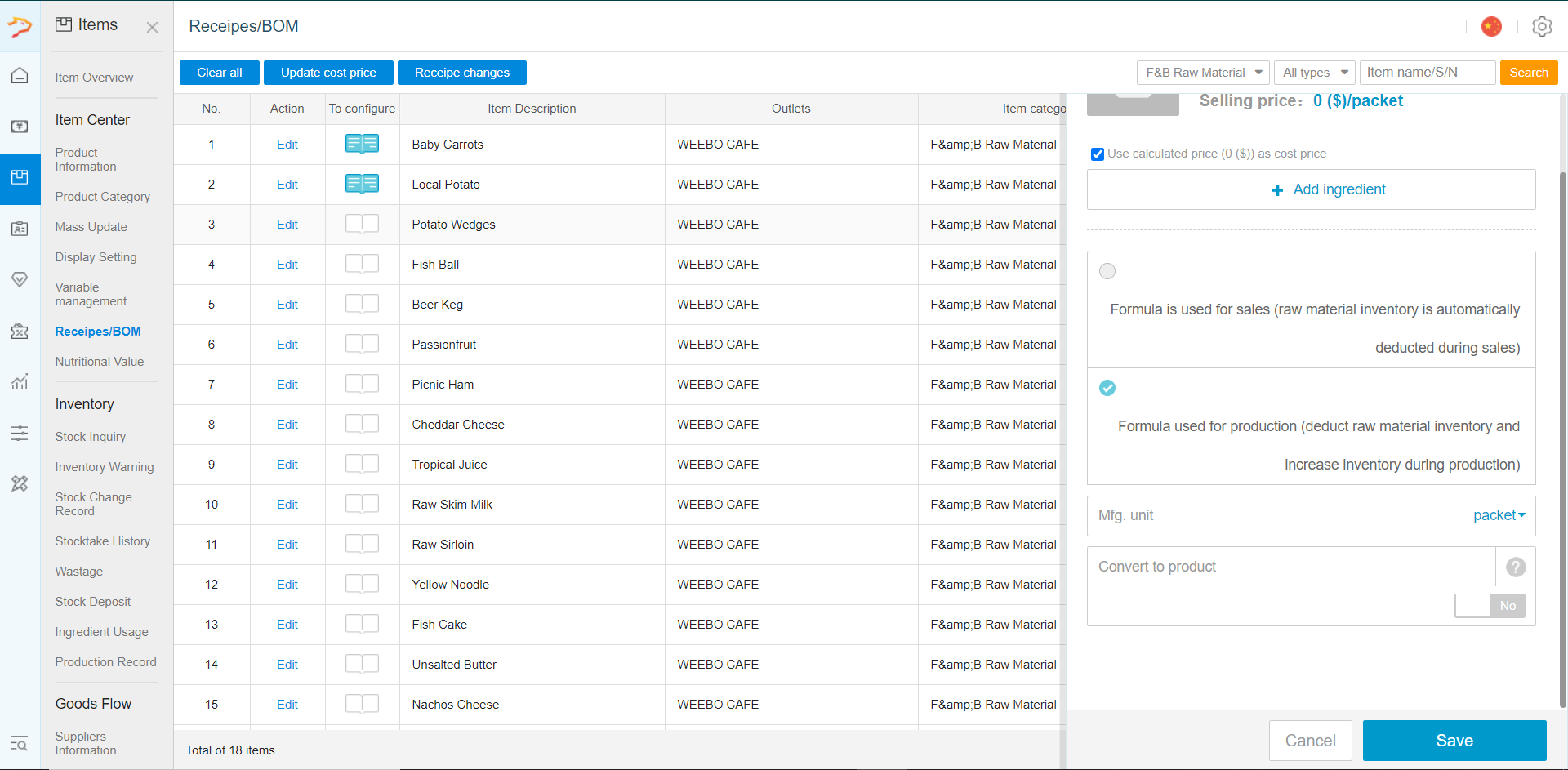Open F&B Raw Material category dropdown

pos(1203,73)
